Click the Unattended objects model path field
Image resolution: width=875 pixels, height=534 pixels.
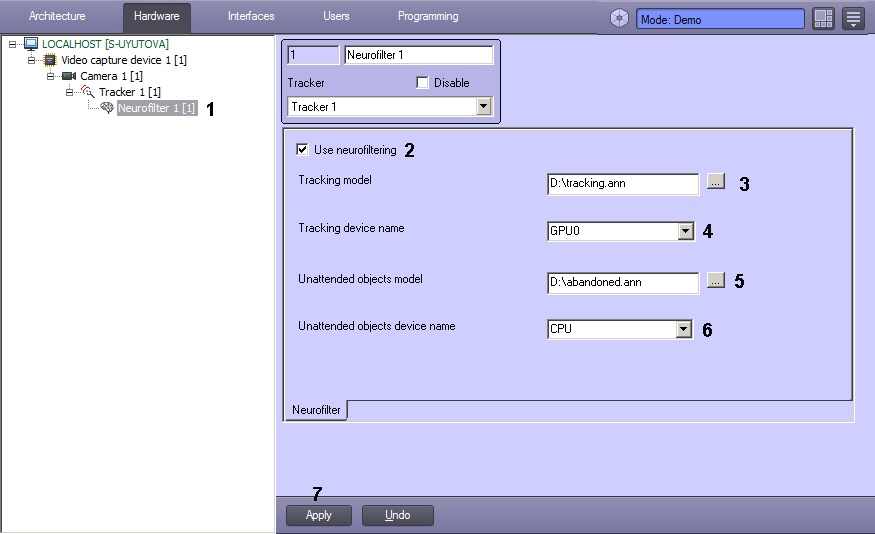point(623,282)
